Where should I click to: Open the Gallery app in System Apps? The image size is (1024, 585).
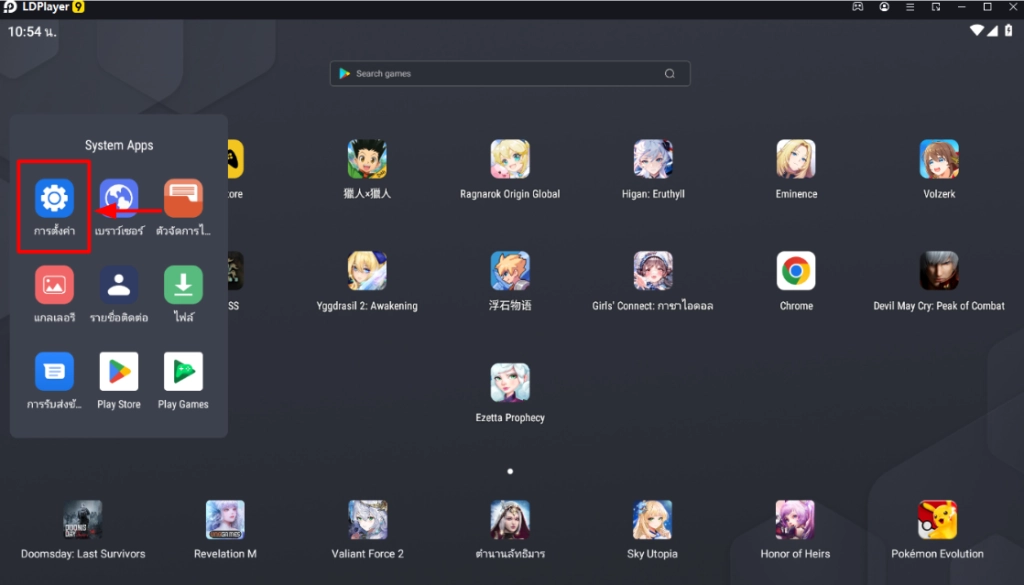[x=54, y=285]
